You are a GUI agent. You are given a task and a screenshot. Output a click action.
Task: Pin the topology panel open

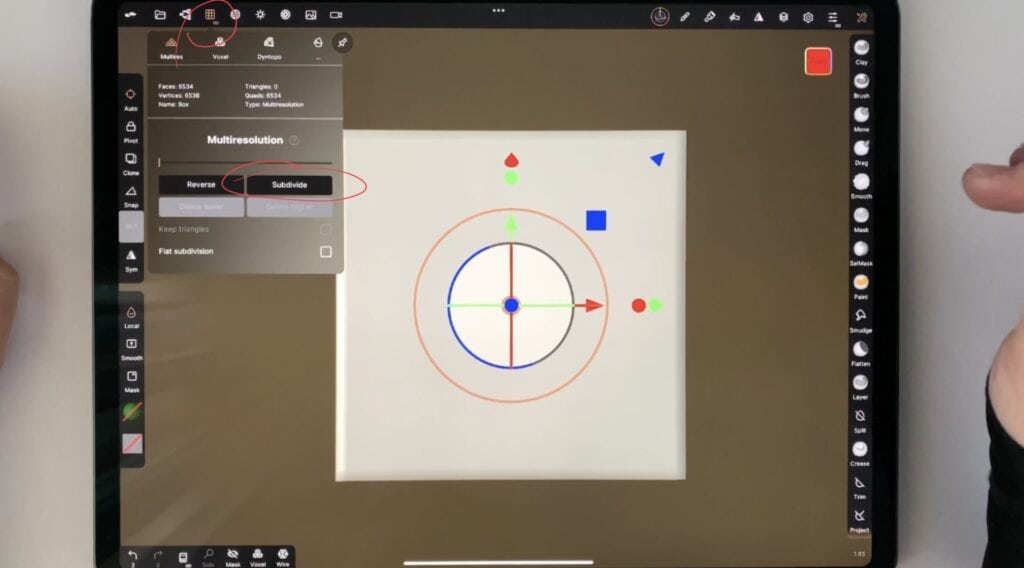click(342, 43)
